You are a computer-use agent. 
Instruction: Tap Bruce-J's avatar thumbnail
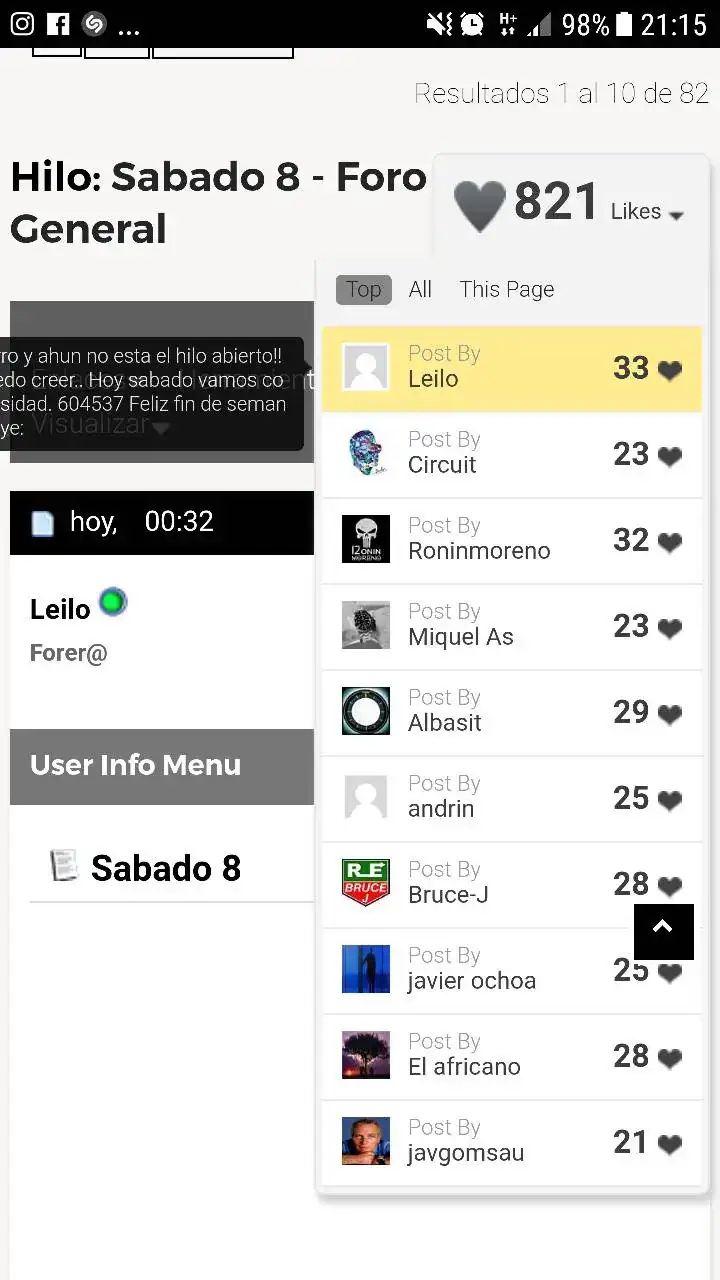click(366, 883)
